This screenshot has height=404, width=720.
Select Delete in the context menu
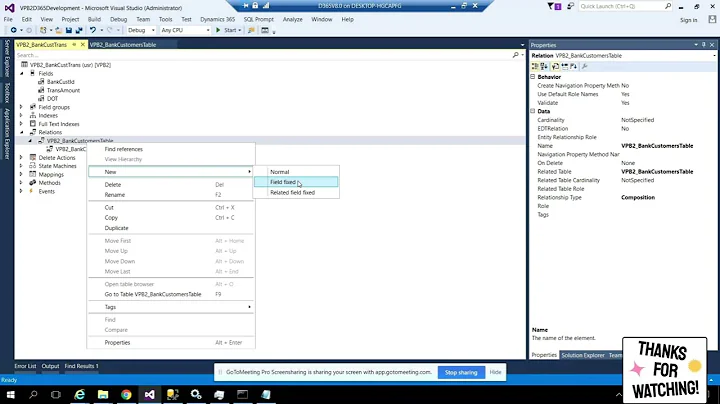pyautogui.click(x=171, y=185)
